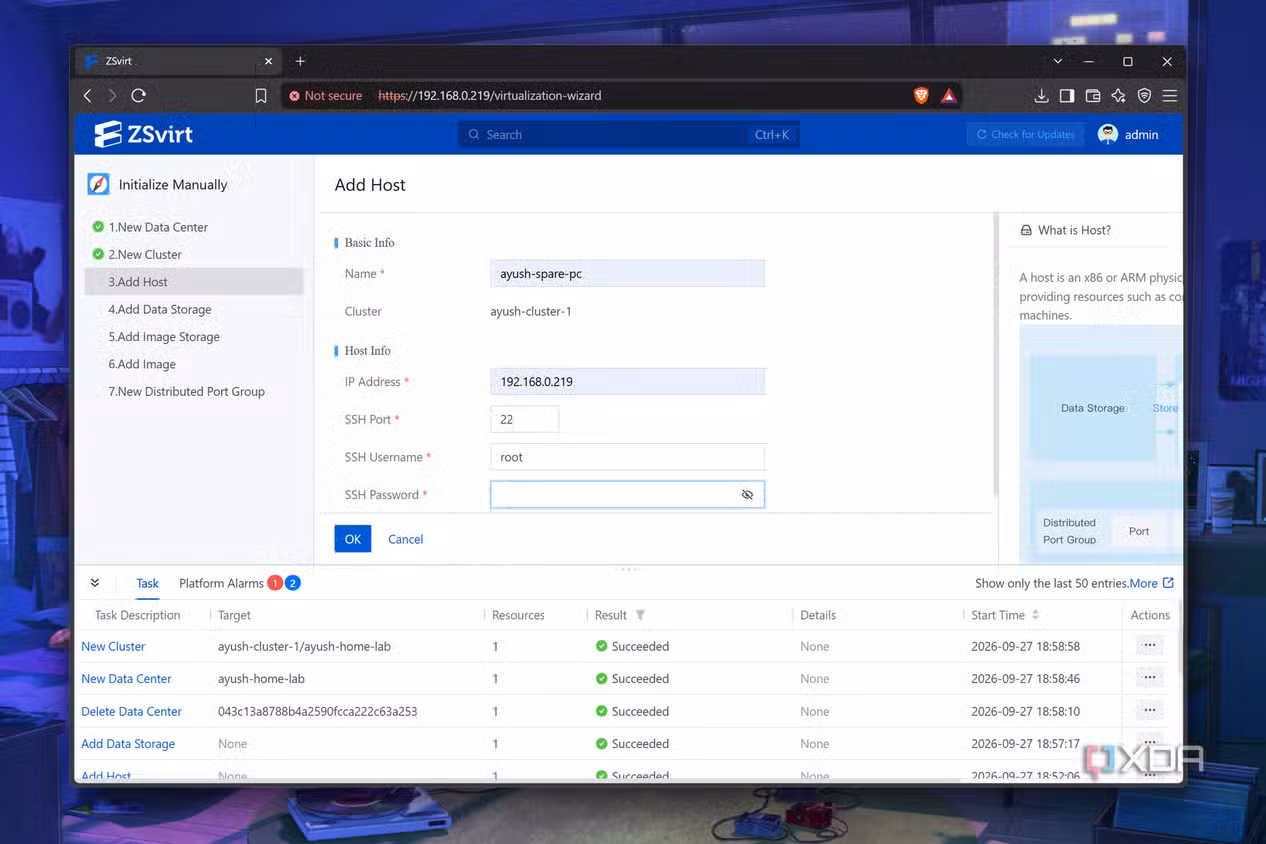Click the Result column filter icon
The width and height of the screenshot is (1266, 844).
[640, 615]
